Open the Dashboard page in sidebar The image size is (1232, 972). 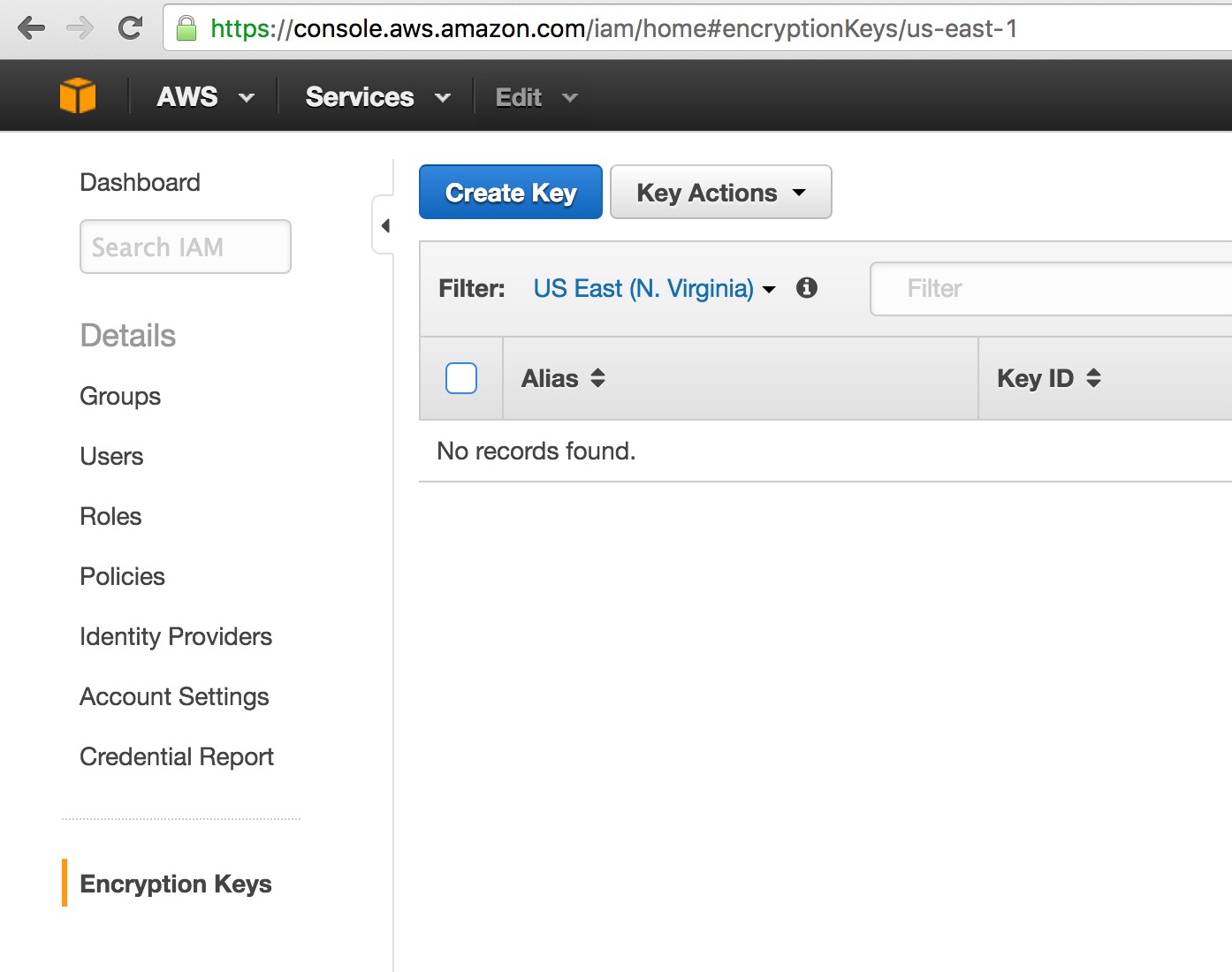tap(140, 182)
